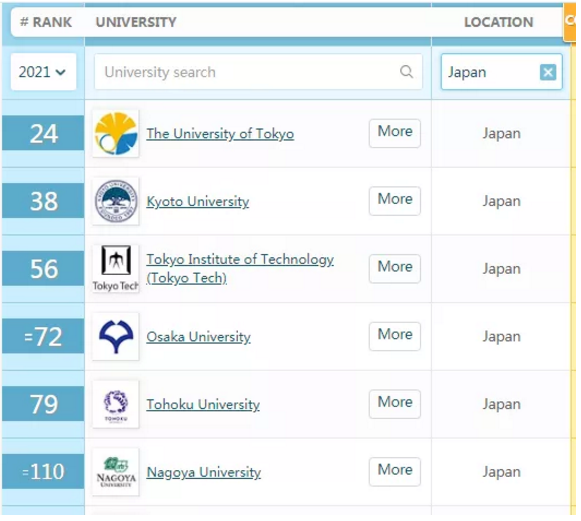Click the UNIVERSITY column header
Screen dimensions: 581x521
[x=136, y=22]
